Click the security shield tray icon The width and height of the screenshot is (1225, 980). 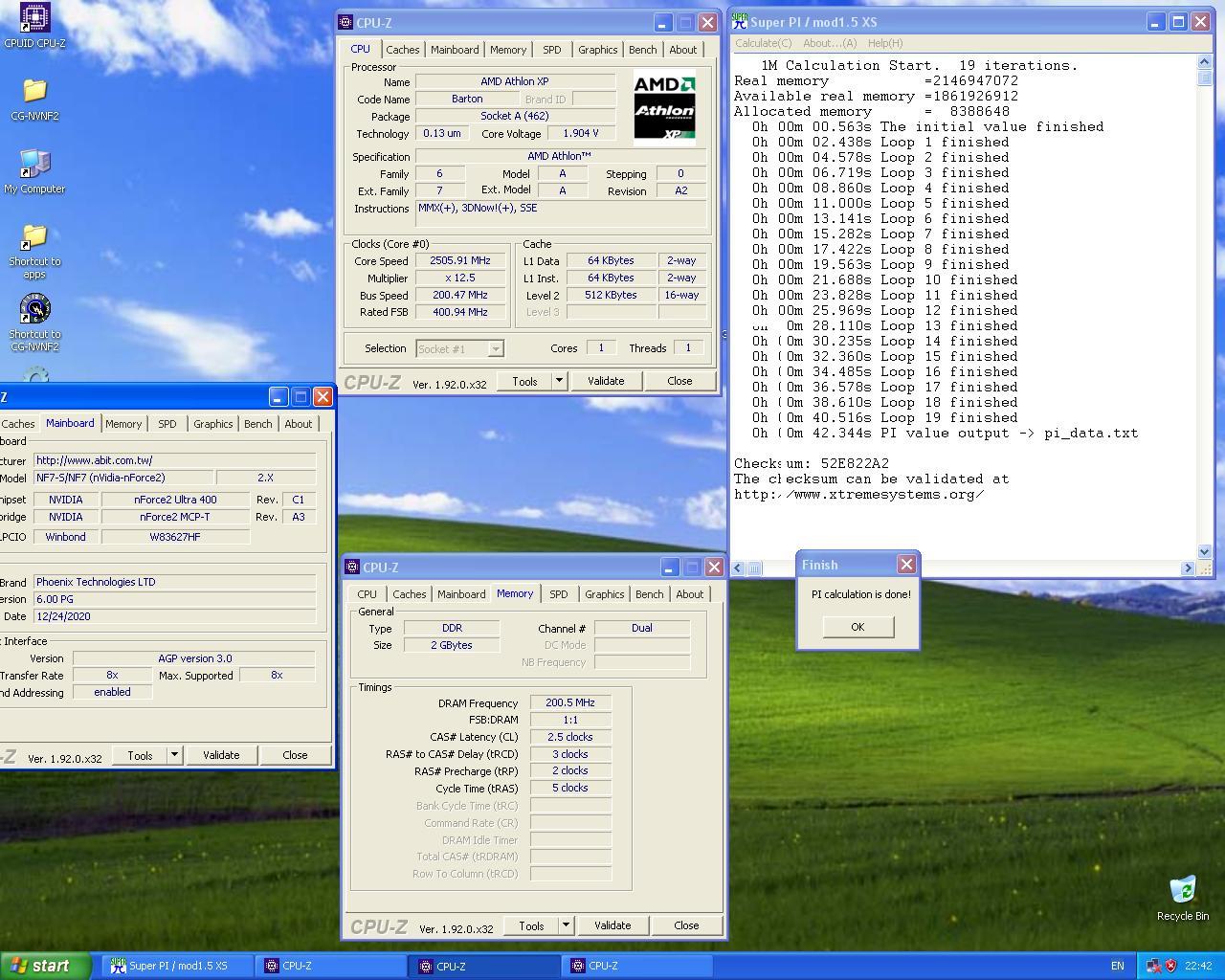pos(1170,966)
